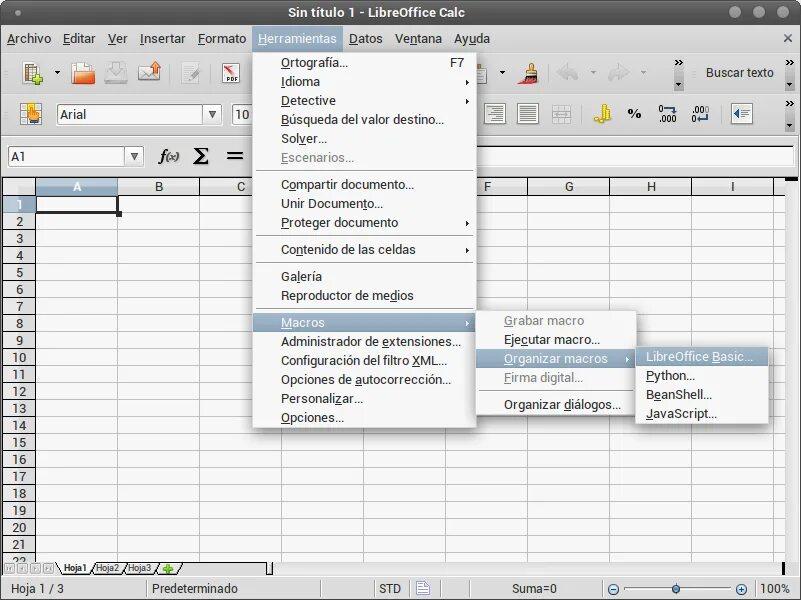Screen dimensions: 801x600
Task: Click the document modified status icon
Action: pos(422,588)
